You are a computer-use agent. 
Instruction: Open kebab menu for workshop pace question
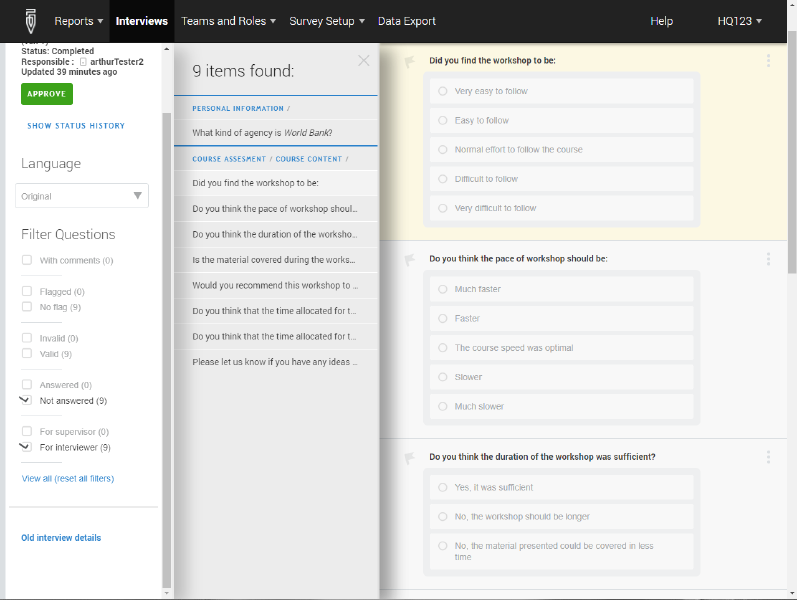[768, 259]
